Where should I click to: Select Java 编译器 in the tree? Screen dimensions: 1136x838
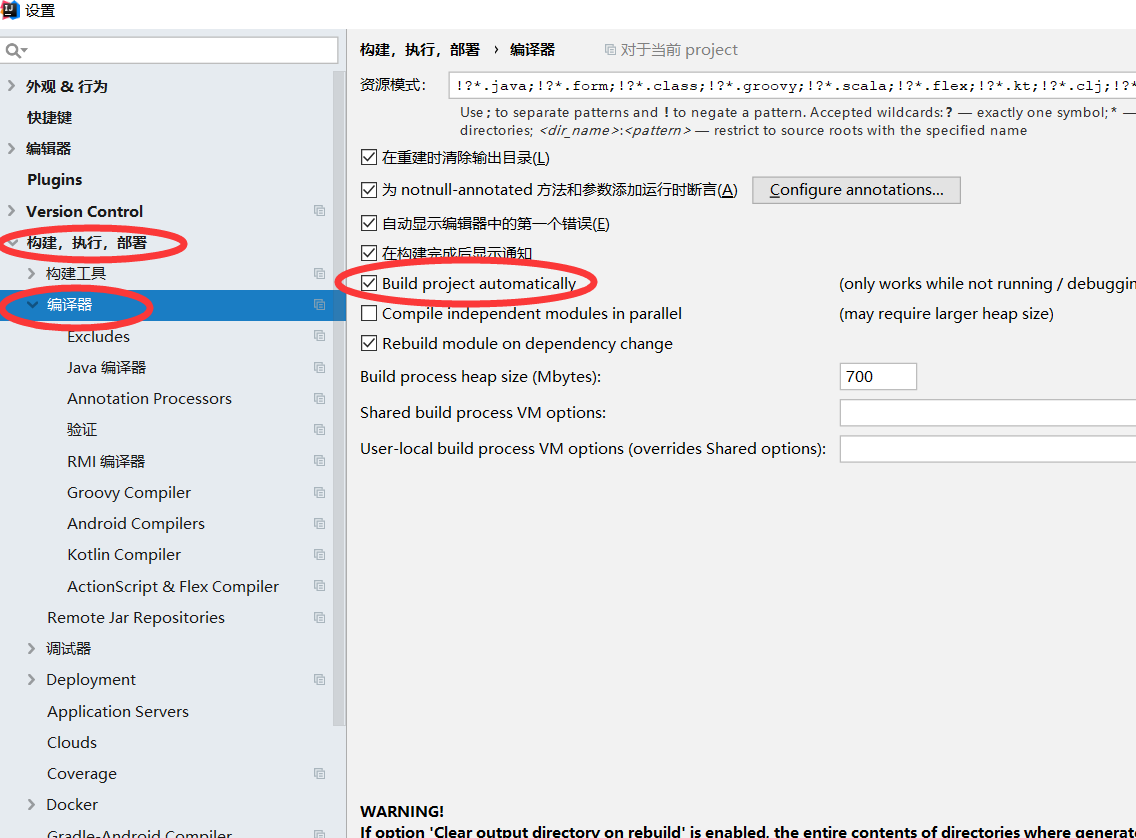pyautogui.click(x=106, y=368)
